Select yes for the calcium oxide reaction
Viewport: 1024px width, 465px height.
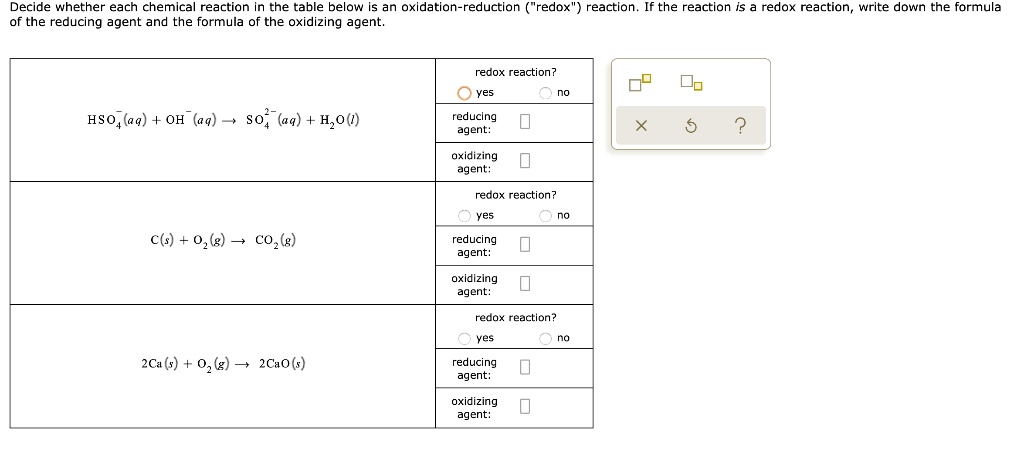click(465, 338)
